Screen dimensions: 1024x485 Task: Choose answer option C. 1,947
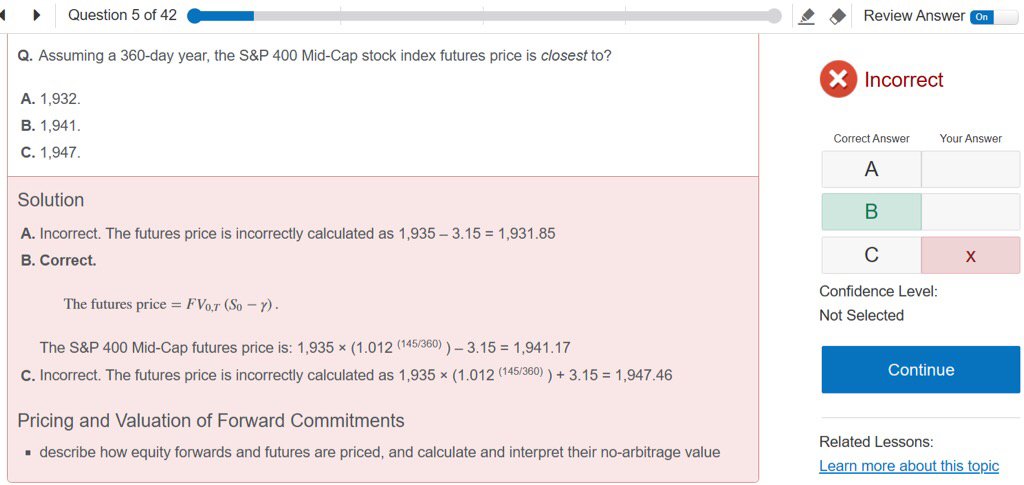tap(51, 153)
